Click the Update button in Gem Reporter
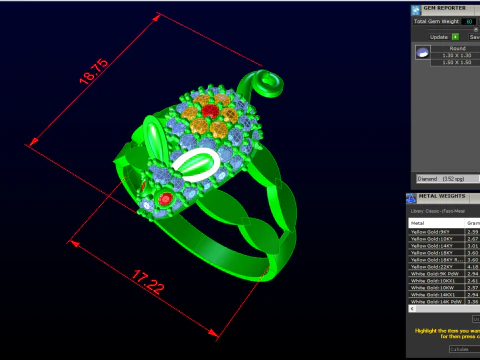The height and width of the screenshot is (360, 480). coord(439,37)
